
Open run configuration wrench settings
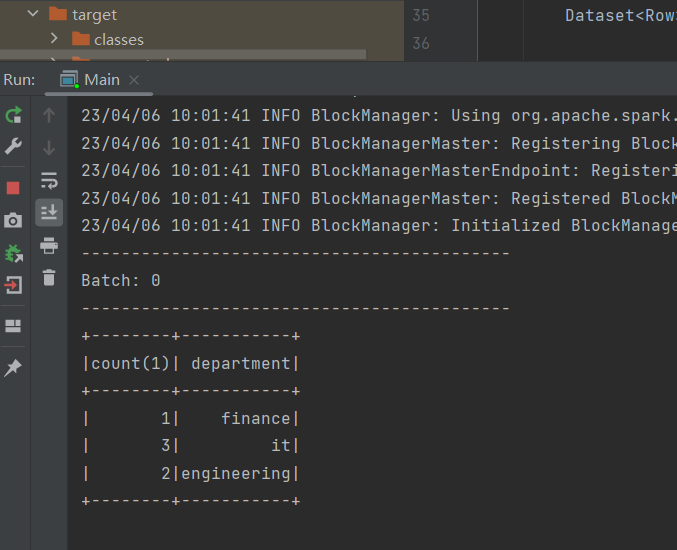[13, 146]
